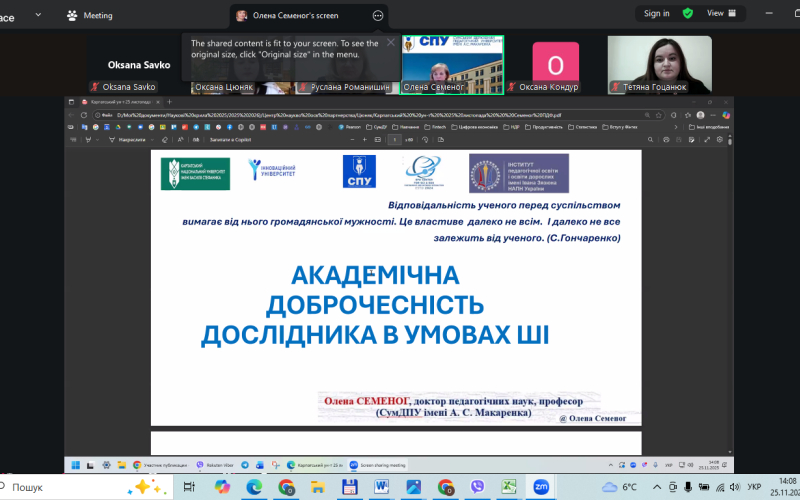Open the Цифрова економіка bookmarks folder
The image size is (800, 500).
[x=476, y=127]
